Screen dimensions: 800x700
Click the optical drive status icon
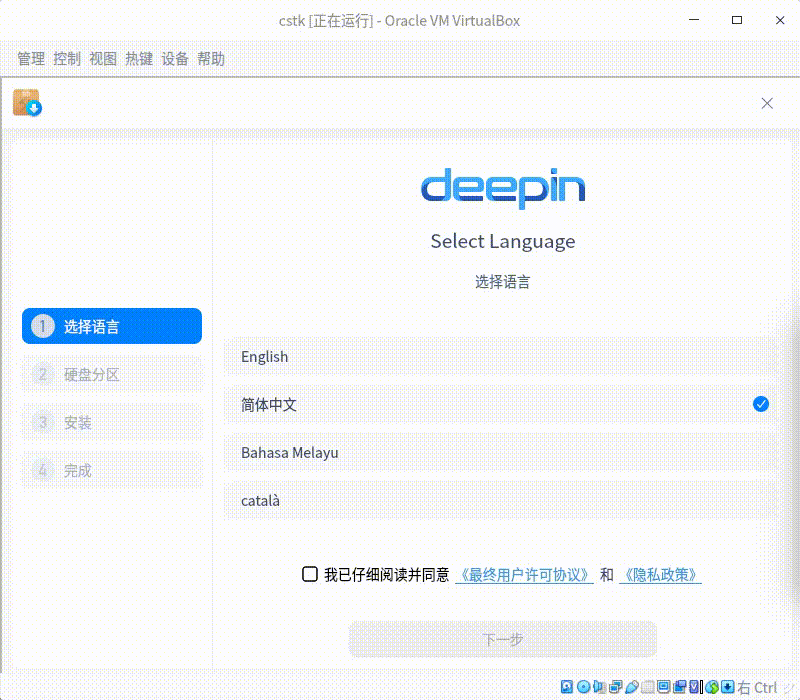(582, 688)
